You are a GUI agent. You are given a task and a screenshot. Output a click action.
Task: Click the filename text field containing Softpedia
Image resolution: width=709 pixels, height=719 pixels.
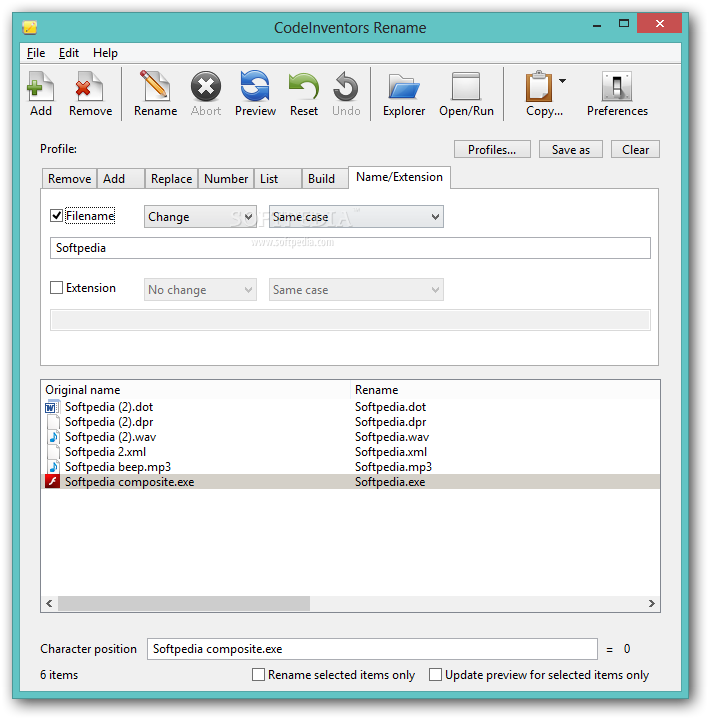tap(350, 248)
